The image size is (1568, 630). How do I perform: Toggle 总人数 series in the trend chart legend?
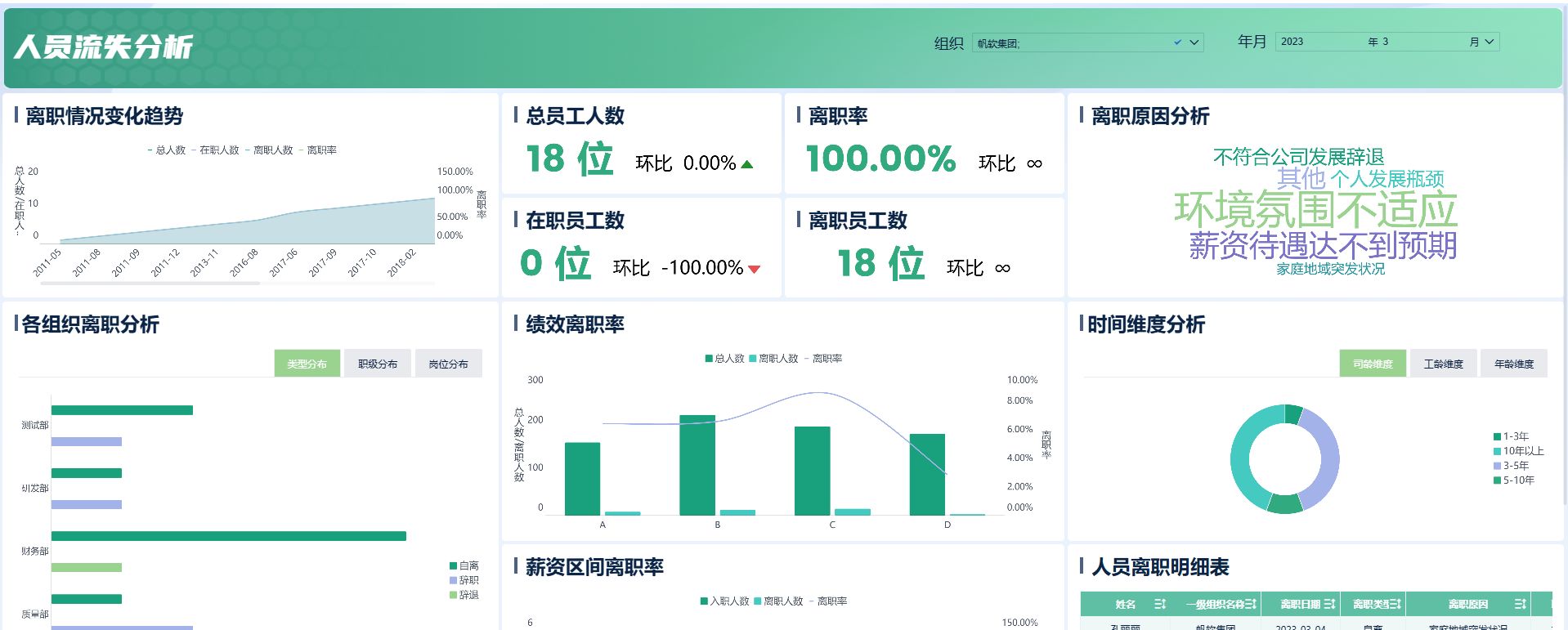click(x=167, y=150)
